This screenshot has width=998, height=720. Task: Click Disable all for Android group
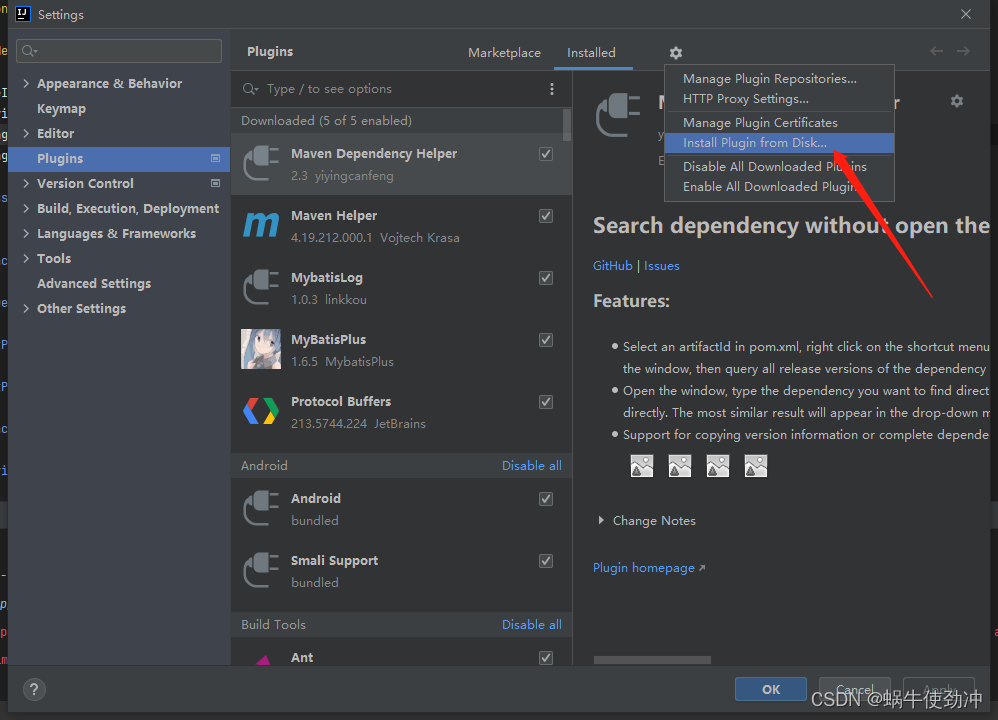point(531,465)
